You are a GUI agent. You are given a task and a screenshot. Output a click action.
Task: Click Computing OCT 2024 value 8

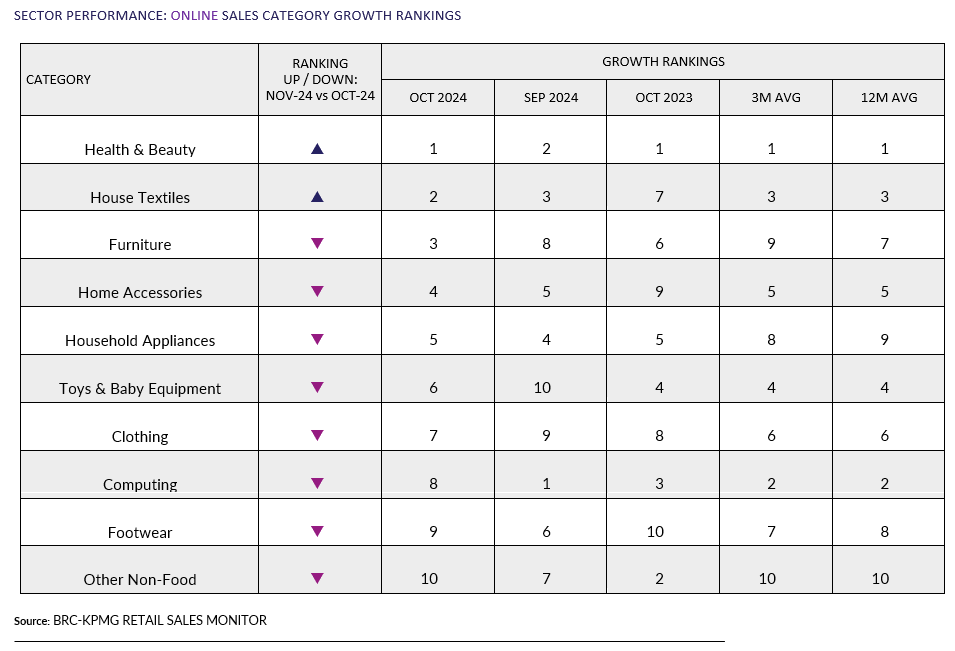click(x=433, y=484)
